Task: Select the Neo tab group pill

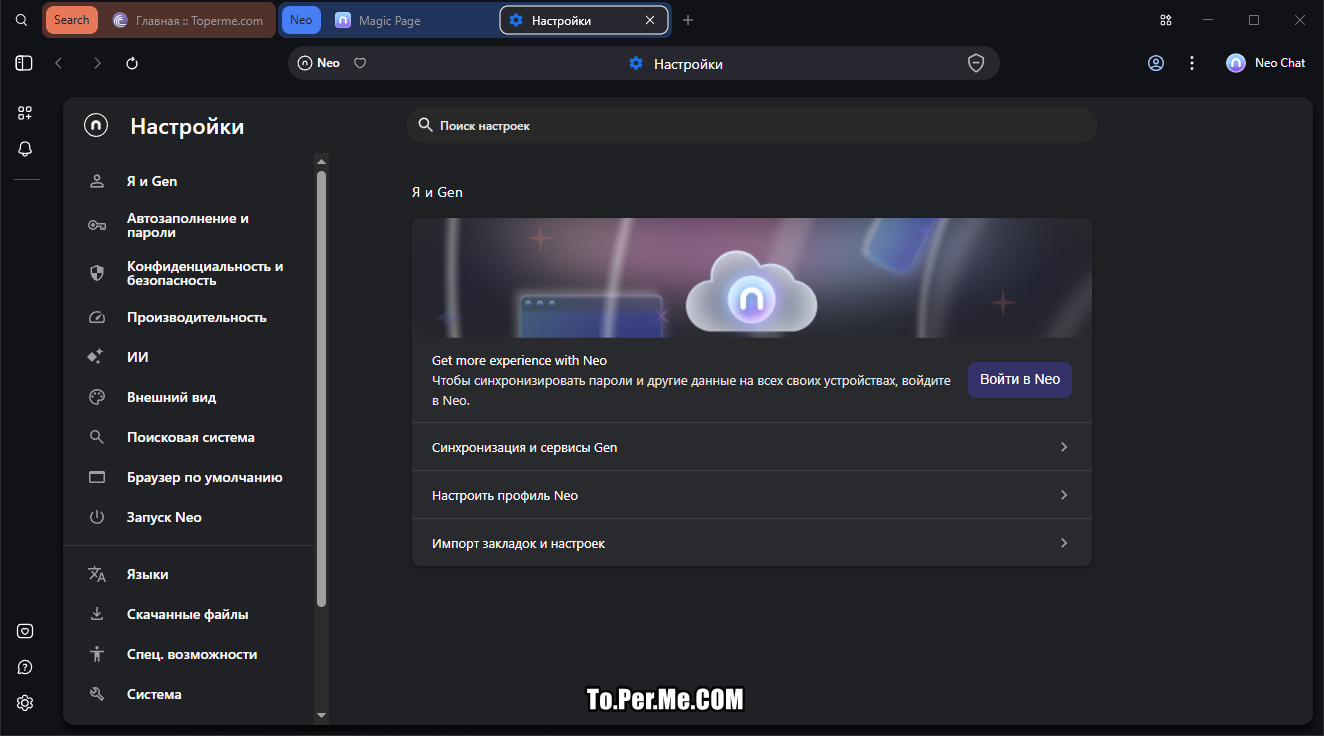Action: (x=301, y=20)
